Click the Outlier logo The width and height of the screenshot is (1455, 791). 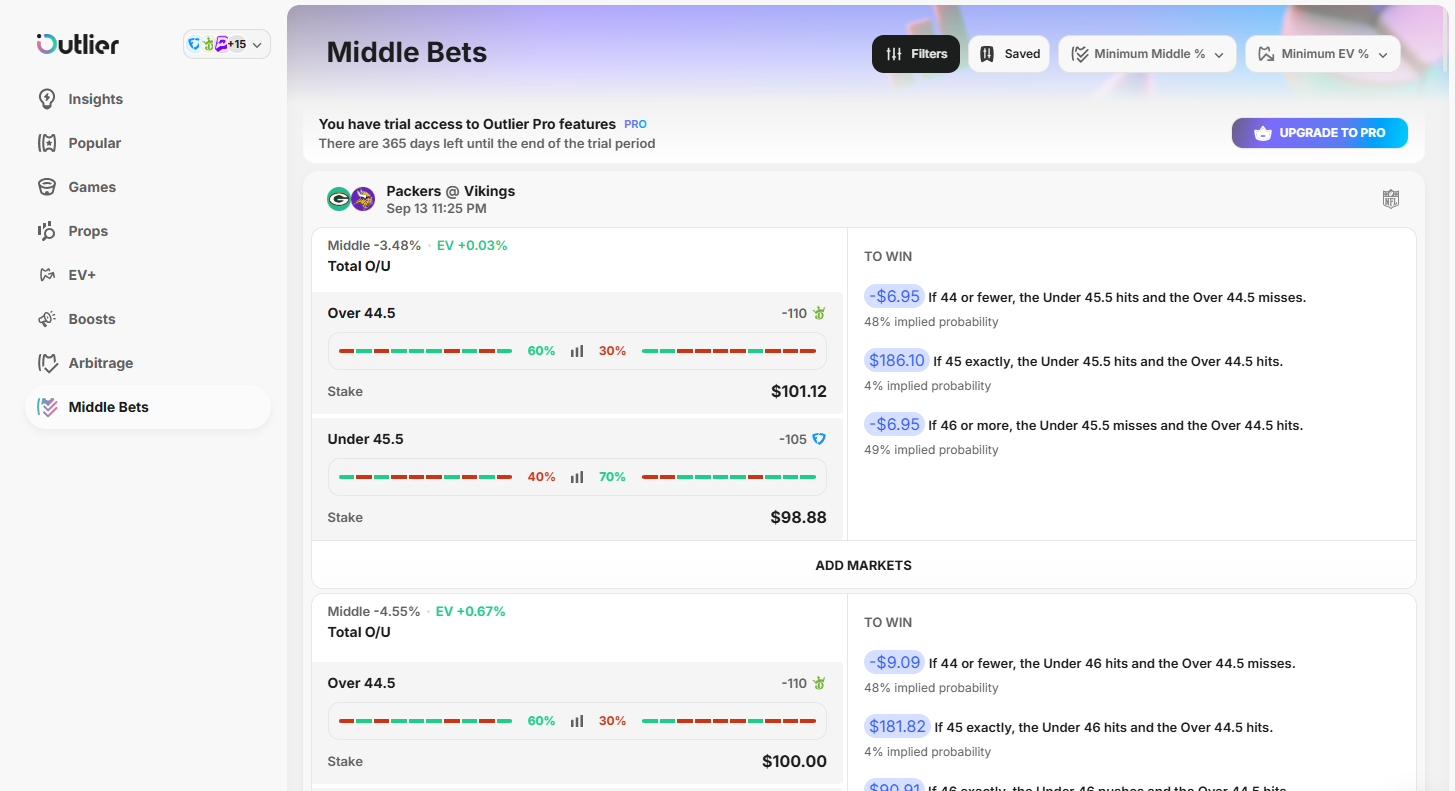point(78,44)
